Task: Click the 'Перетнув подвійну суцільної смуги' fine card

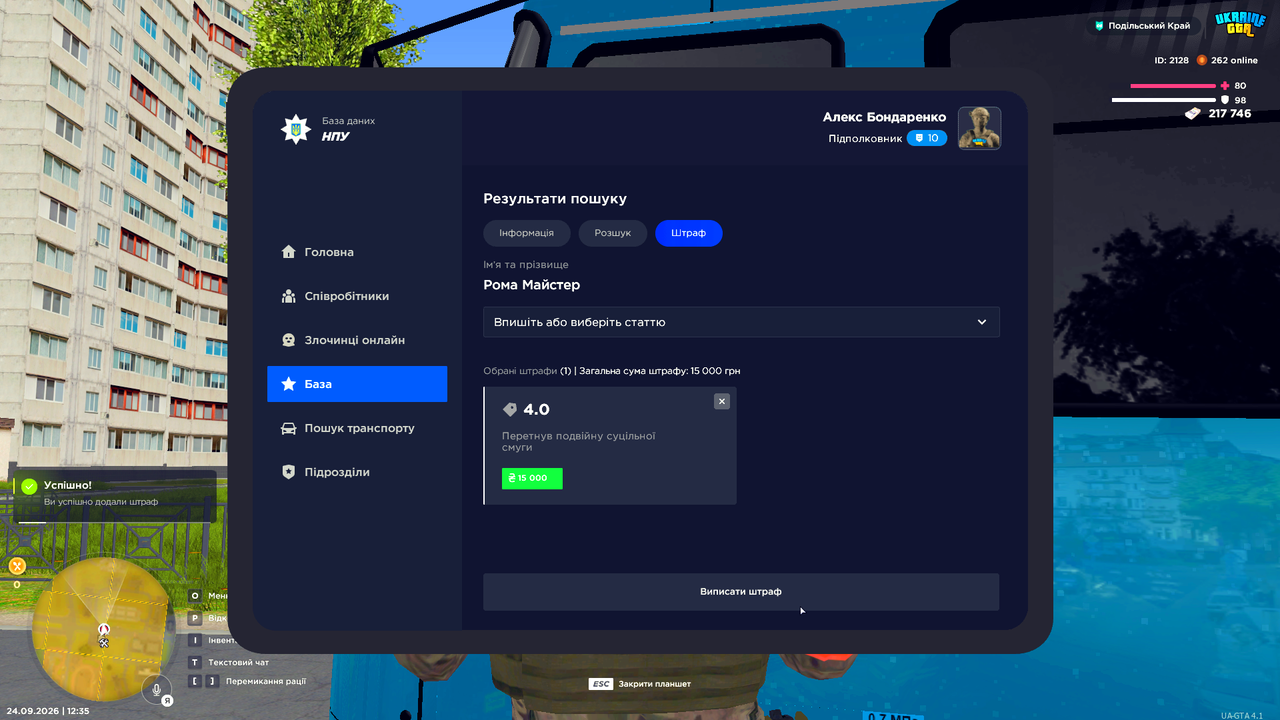Action: pyautogui.click(x=610, y=446)
